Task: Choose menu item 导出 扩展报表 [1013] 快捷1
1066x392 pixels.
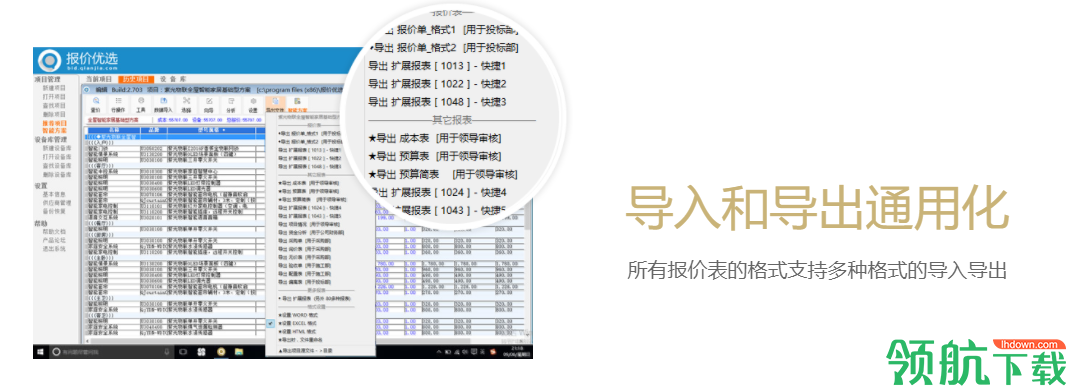Action: pyautogui.click(x=309, y=149)
